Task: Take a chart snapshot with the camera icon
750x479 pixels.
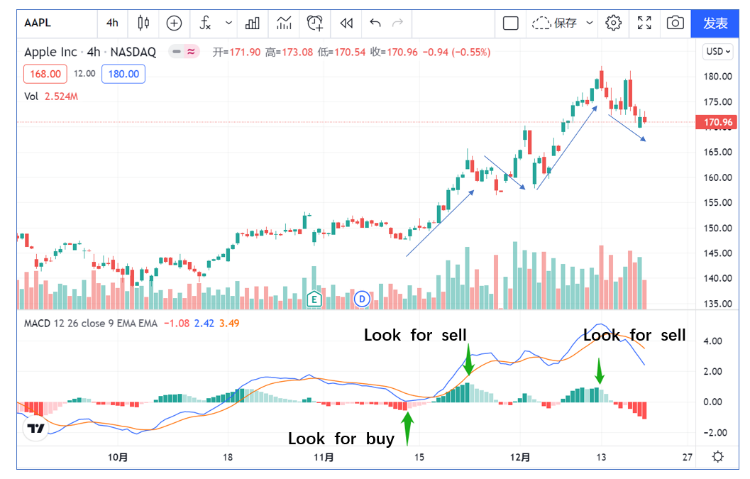Action: click(675, 22)
